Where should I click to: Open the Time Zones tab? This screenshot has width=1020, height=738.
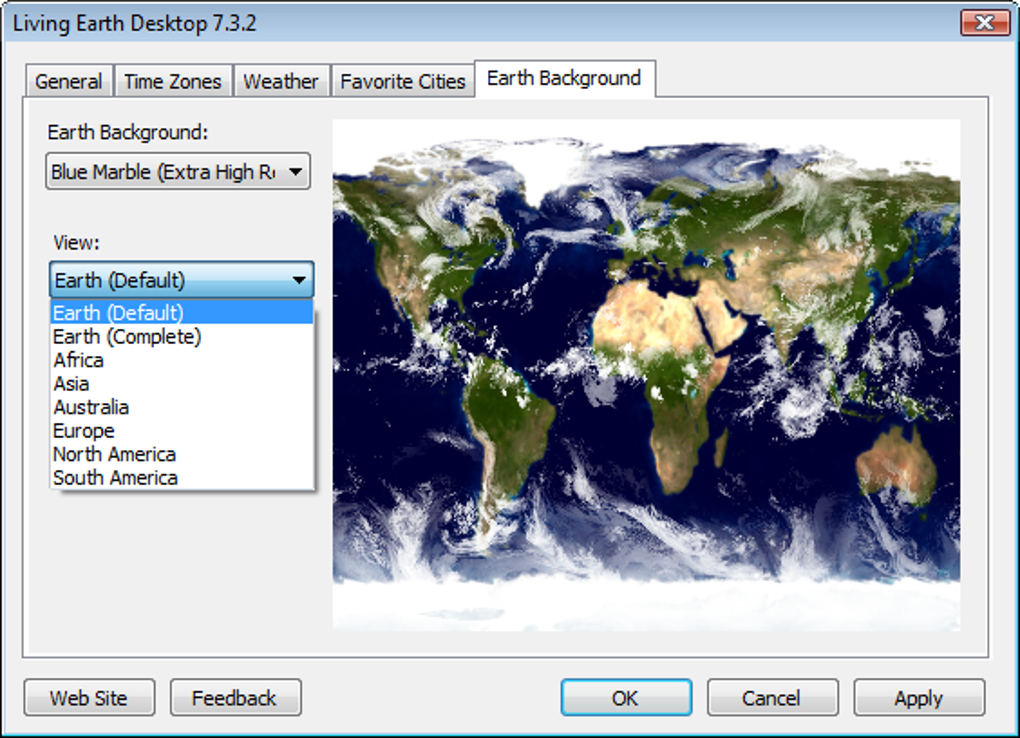point(173,81)
